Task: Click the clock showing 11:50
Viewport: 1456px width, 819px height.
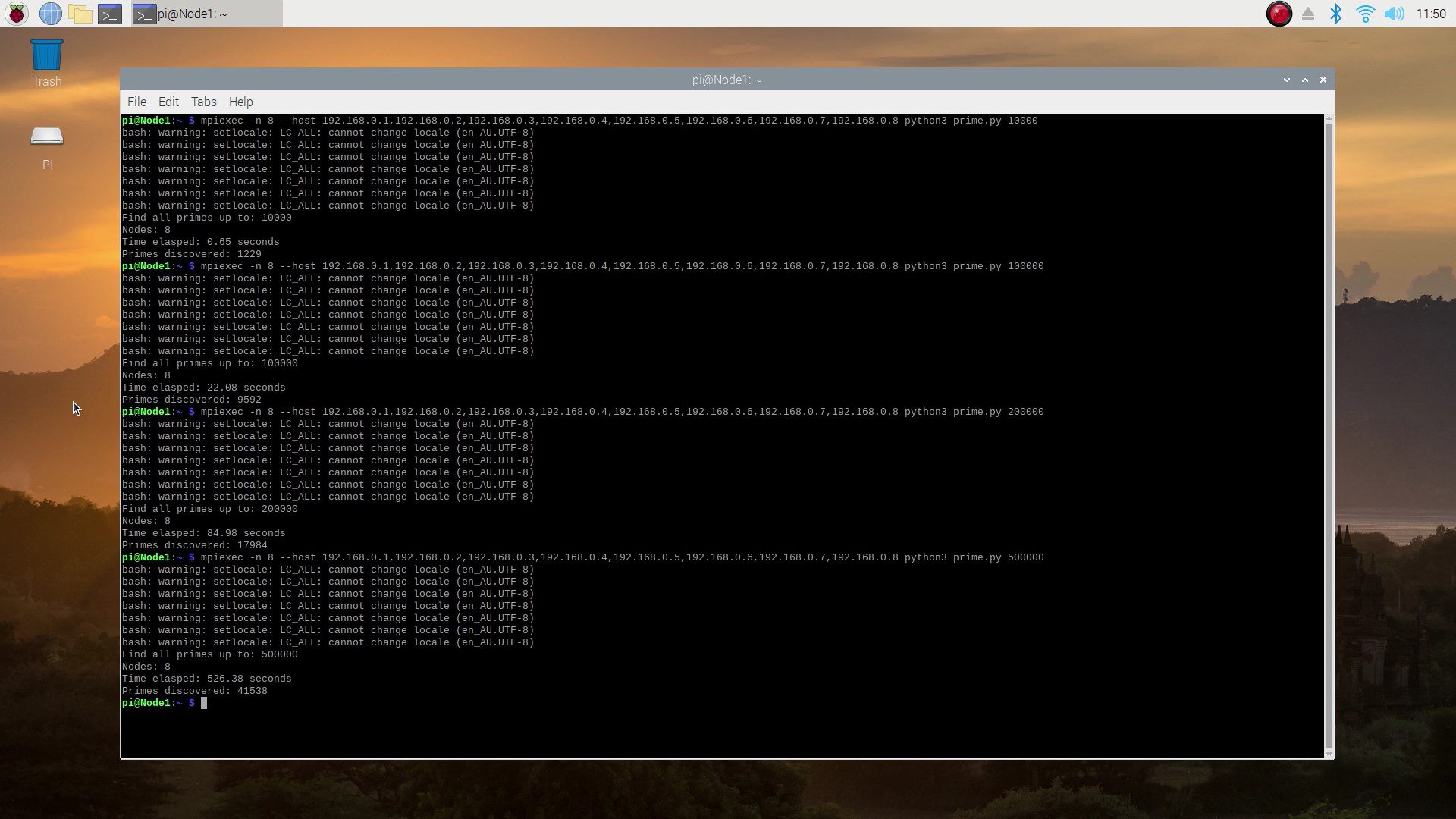Action: pos(1431,14)
